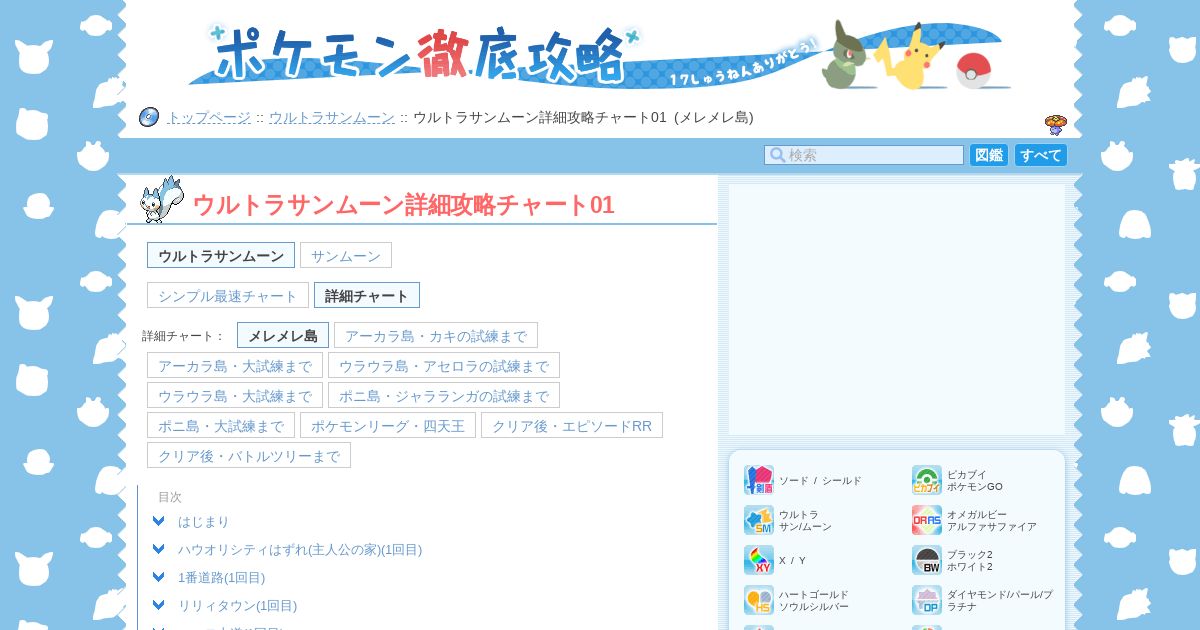Open ソード / シールド text link

[x=820, y=481]
